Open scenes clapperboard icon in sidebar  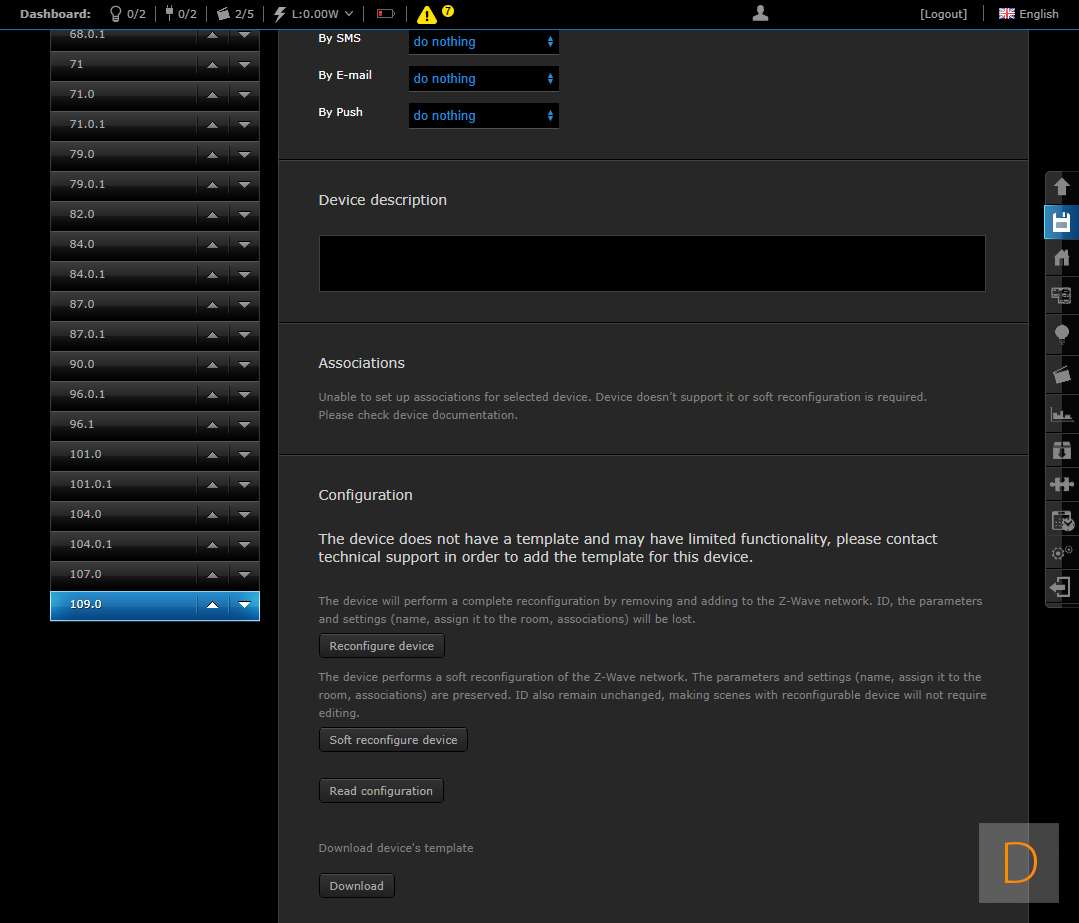(x=1061, y=374)
